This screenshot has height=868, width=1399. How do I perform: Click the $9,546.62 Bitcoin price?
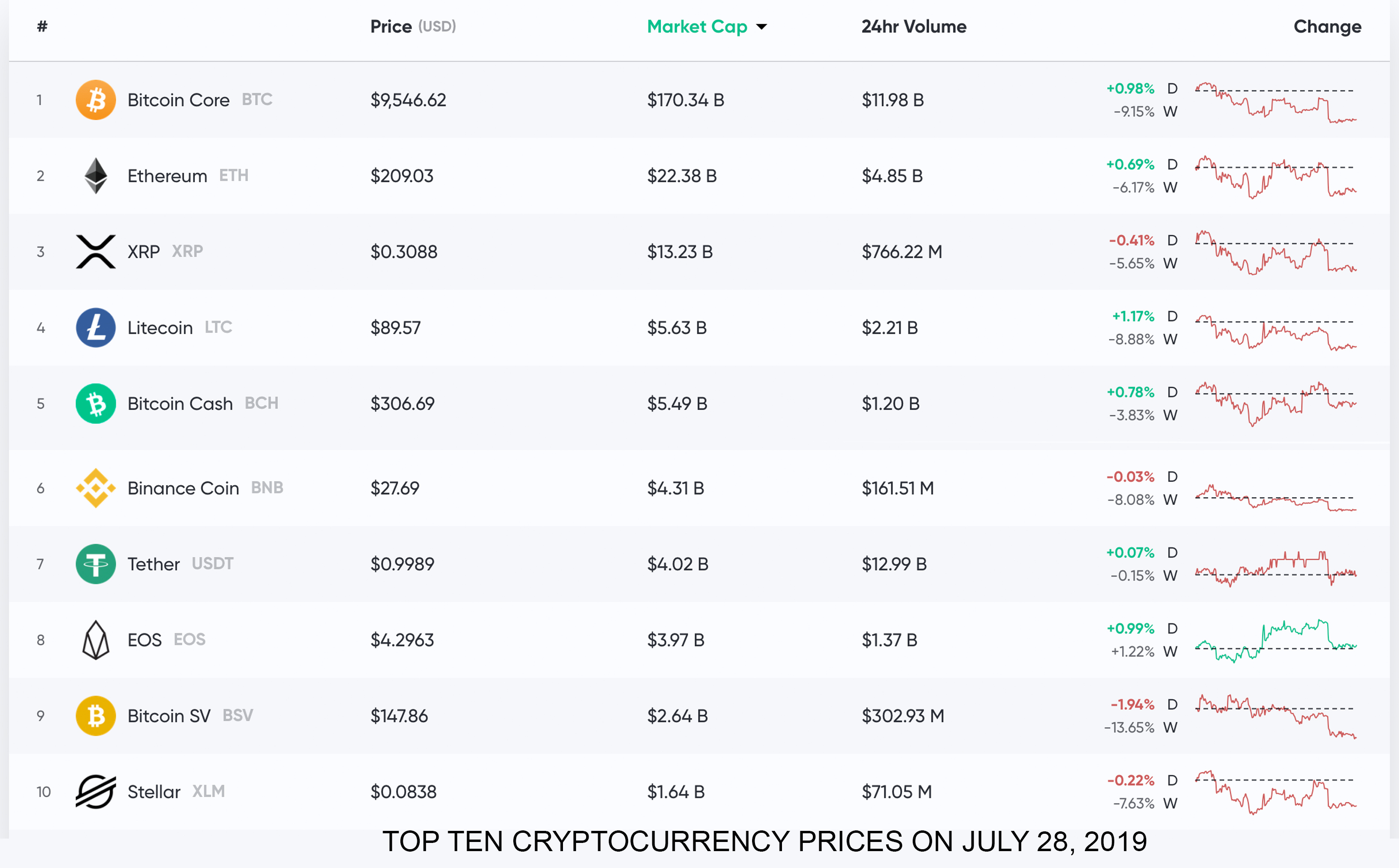[x=408, y=100]
